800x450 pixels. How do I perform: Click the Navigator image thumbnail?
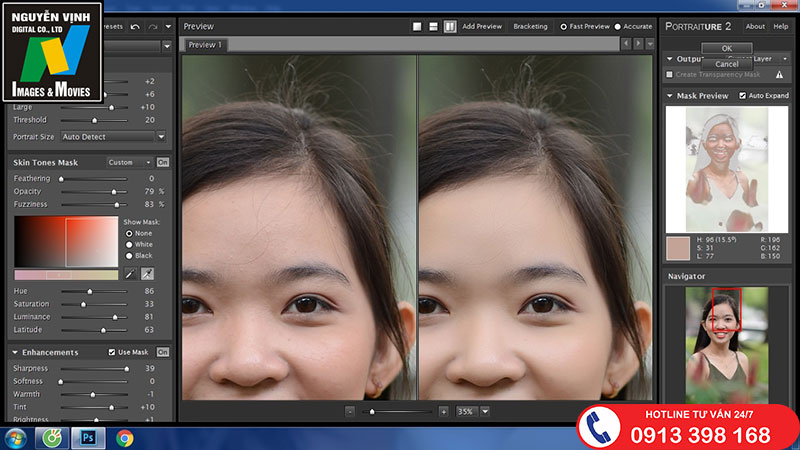click(x=727, y=345)
